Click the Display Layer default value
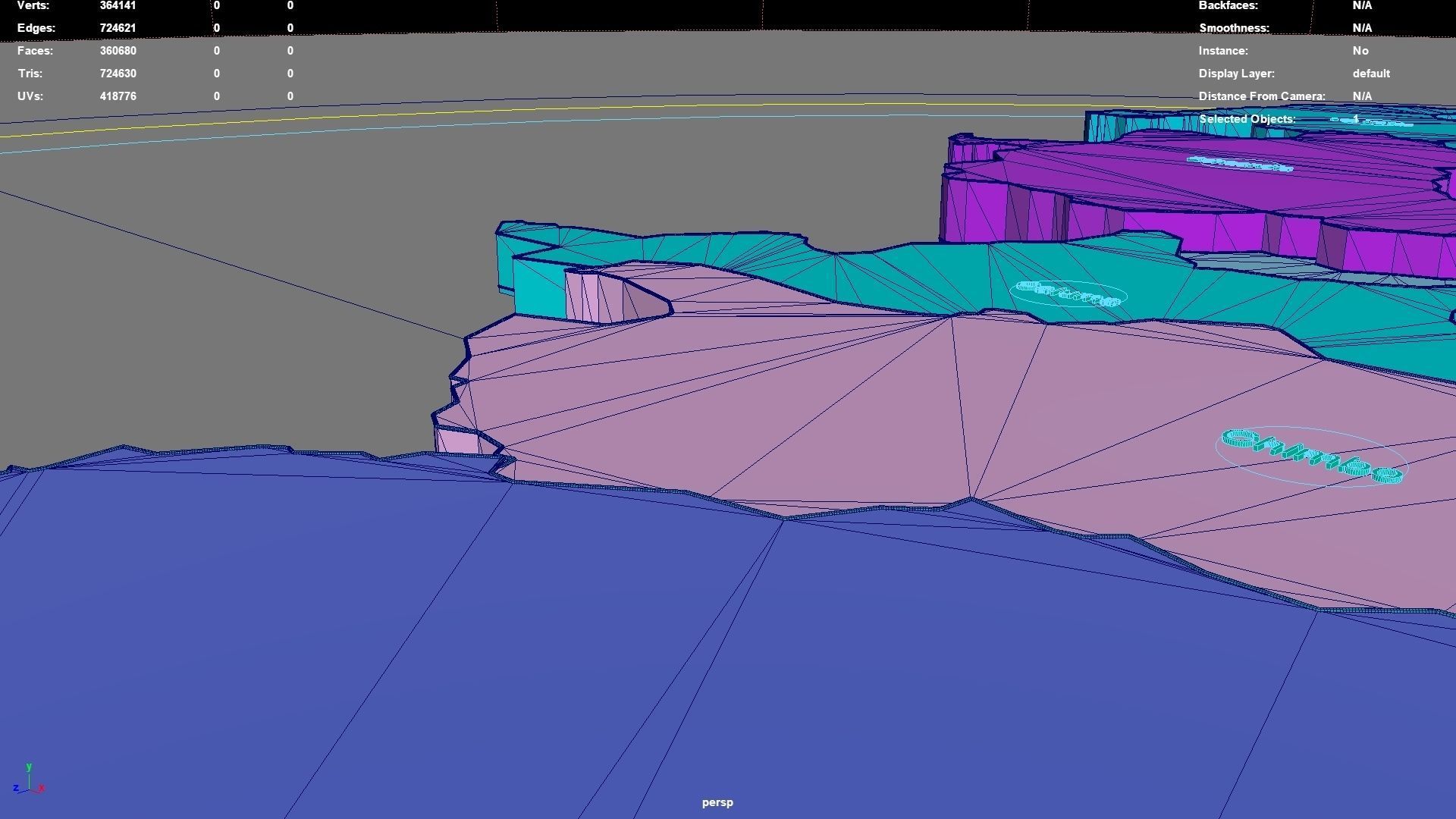The image size is (1456, 819). point(1370,74)
